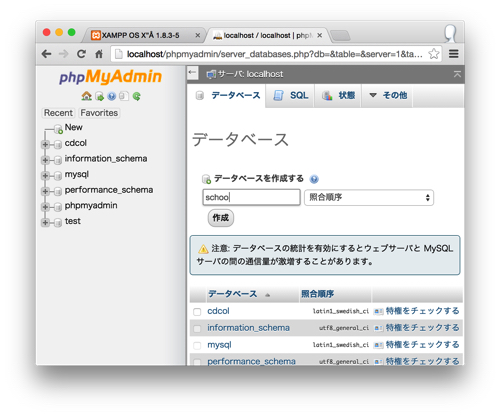Open the collation (照合順序) dropdown
Viewport: 500px width, 416px height.
click(x=369, y=197)
